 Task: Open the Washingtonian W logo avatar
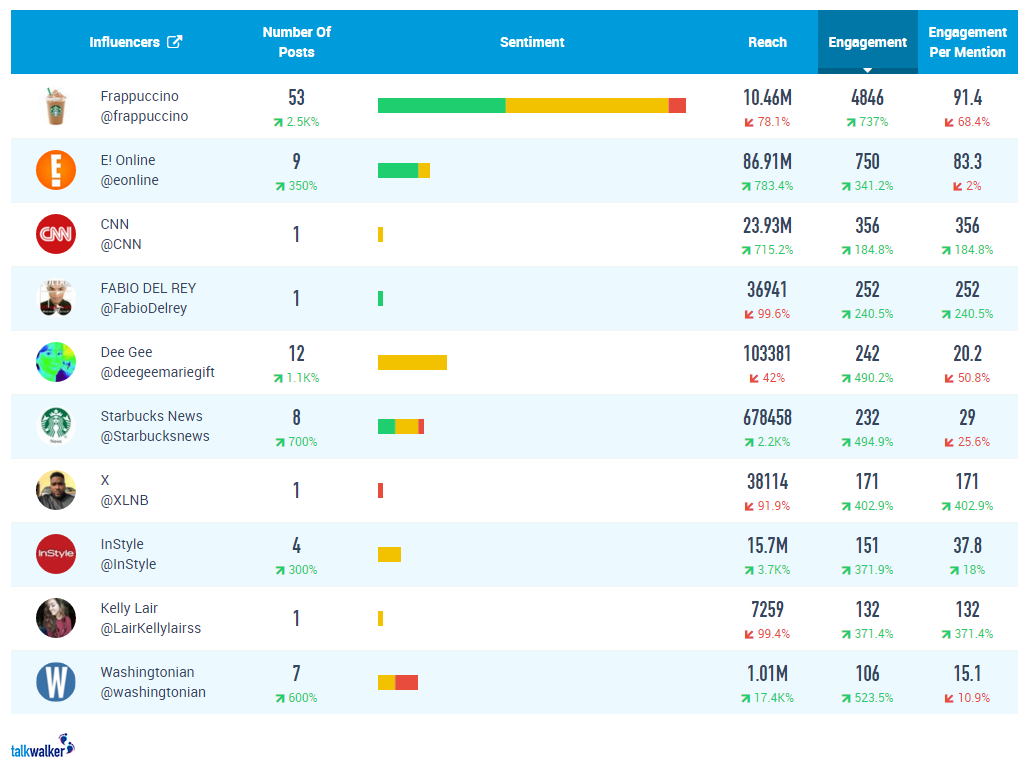click(x=56, y=681)
